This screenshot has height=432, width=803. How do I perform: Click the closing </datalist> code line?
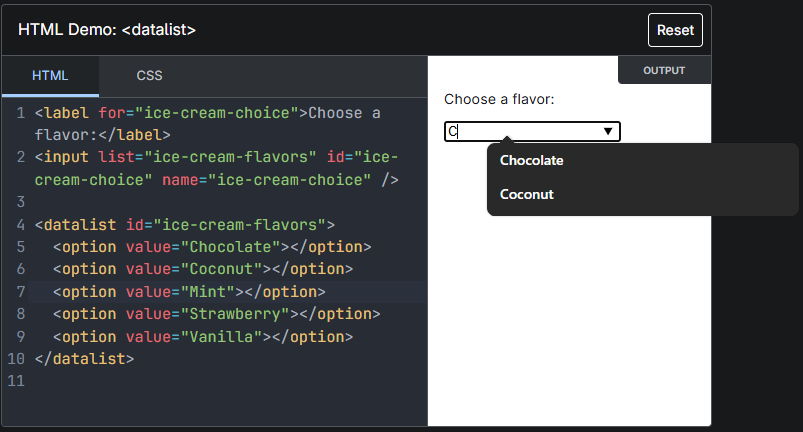pyautogui.click(x=84, y=359)
